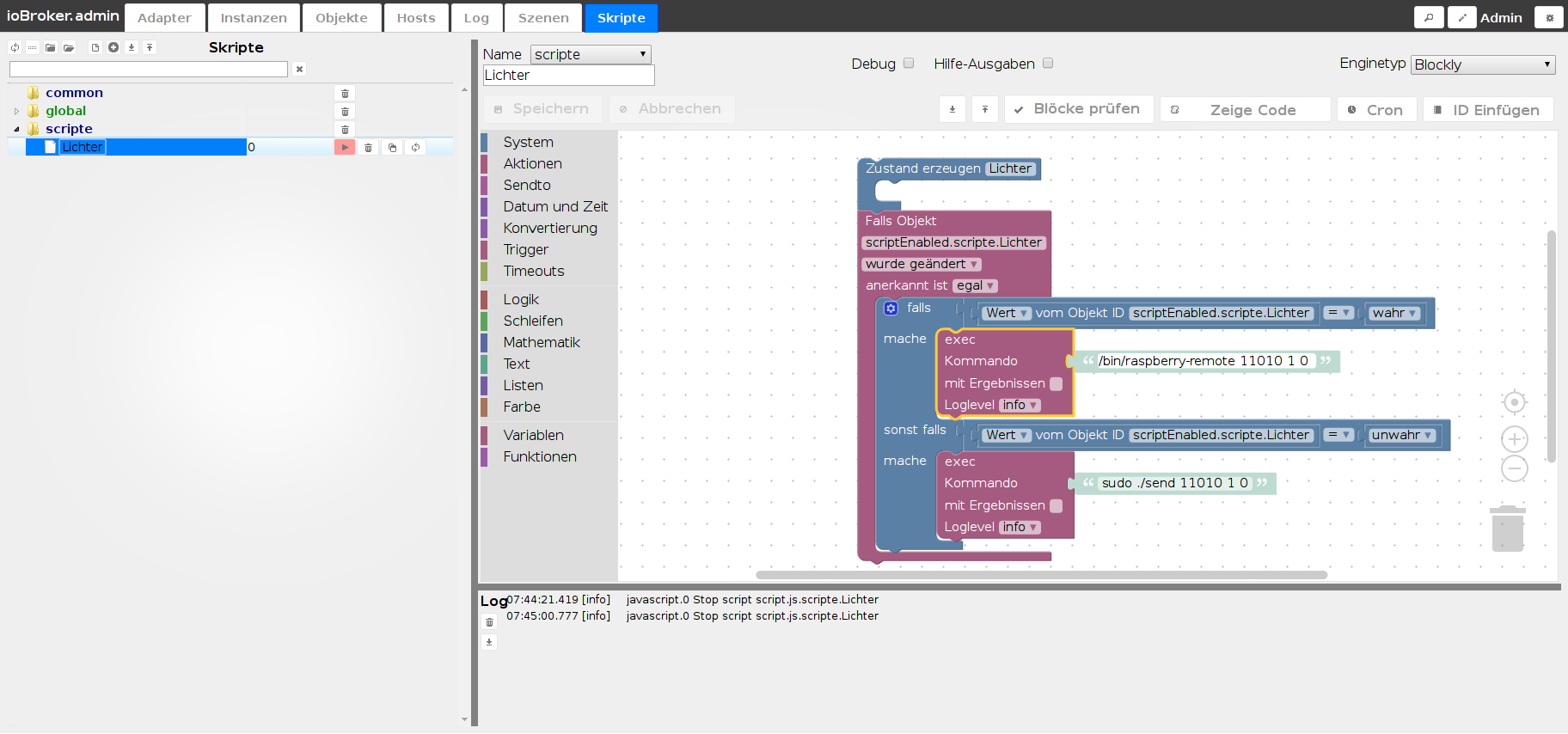This screenshot has height=734, width=1568.
Task: Click the Blockly trash can
Action: click(1508, 529)
